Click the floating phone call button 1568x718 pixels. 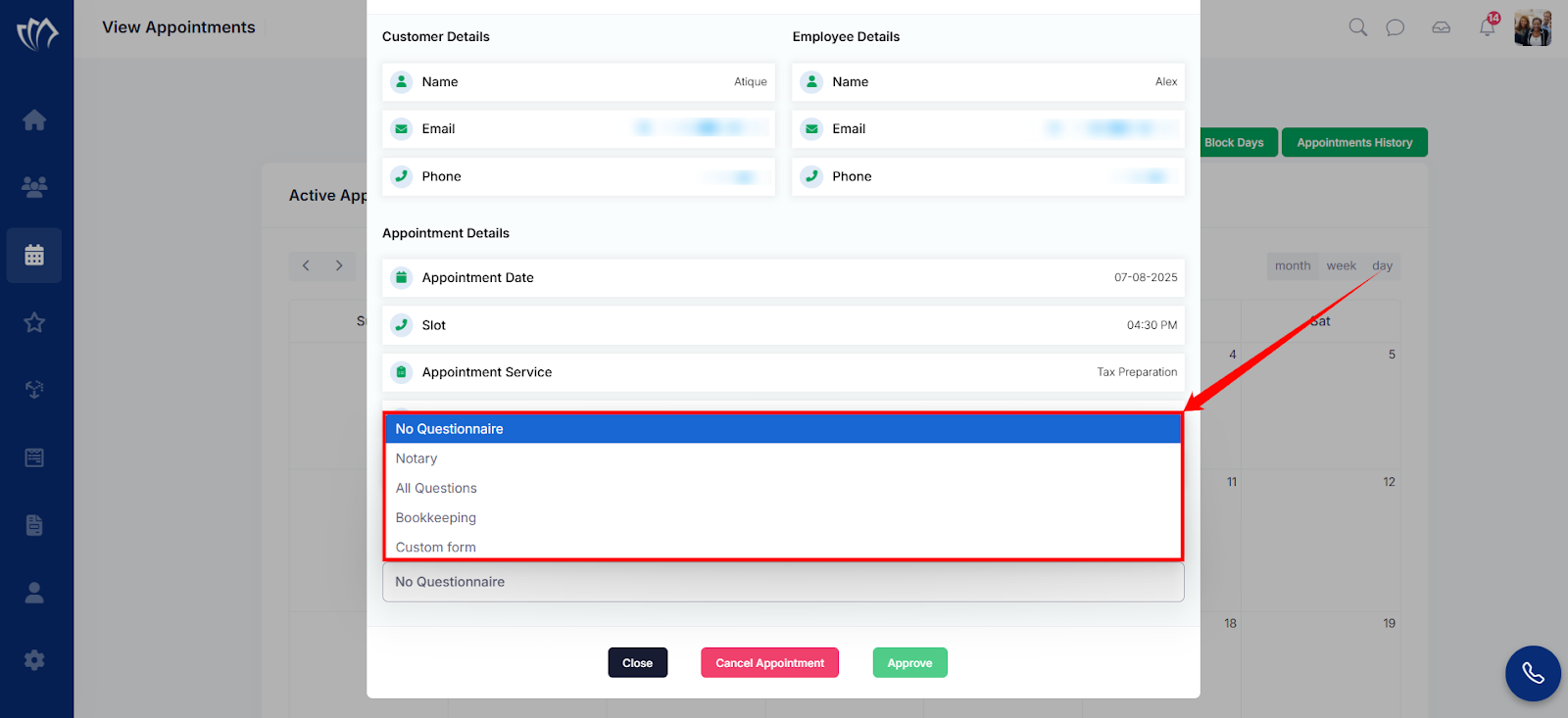(1533, 673)
